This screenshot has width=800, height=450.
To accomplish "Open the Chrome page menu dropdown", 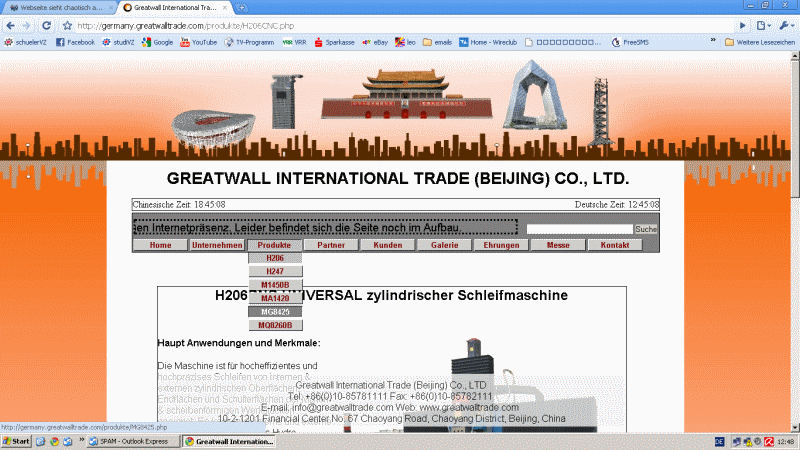I will [764, 25].
